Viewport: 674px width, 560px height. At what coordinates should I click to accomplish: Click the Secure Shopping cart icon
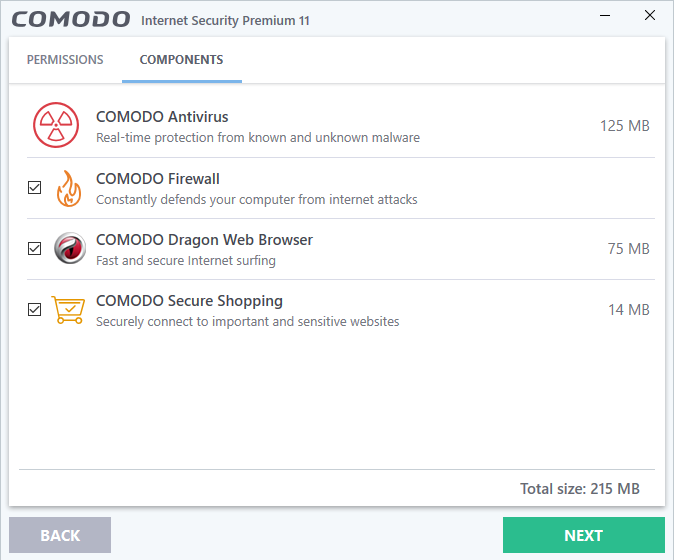coord(69,310)
